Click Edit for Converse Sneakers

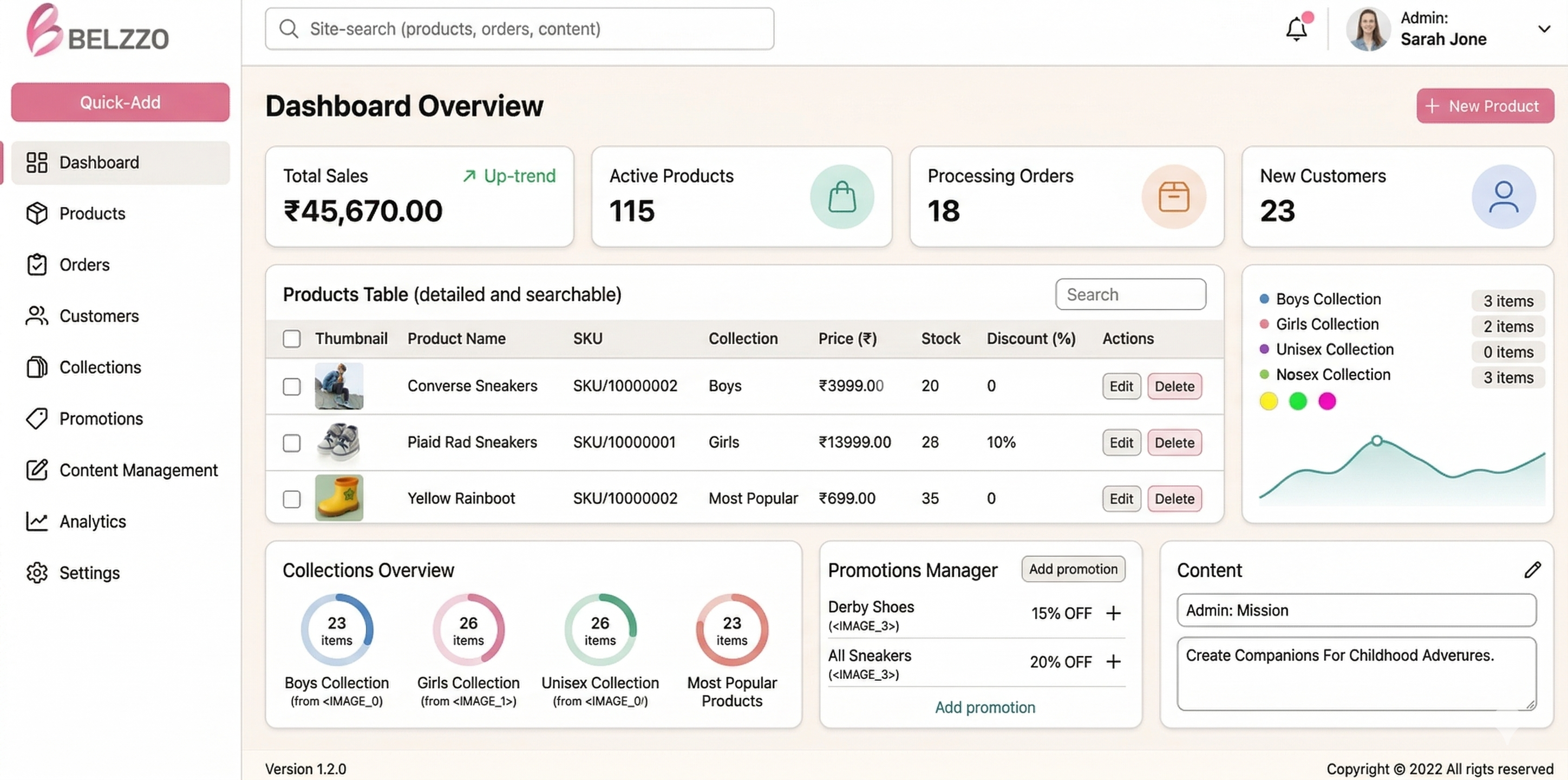pyautogui.click(x=1121, y=386)
